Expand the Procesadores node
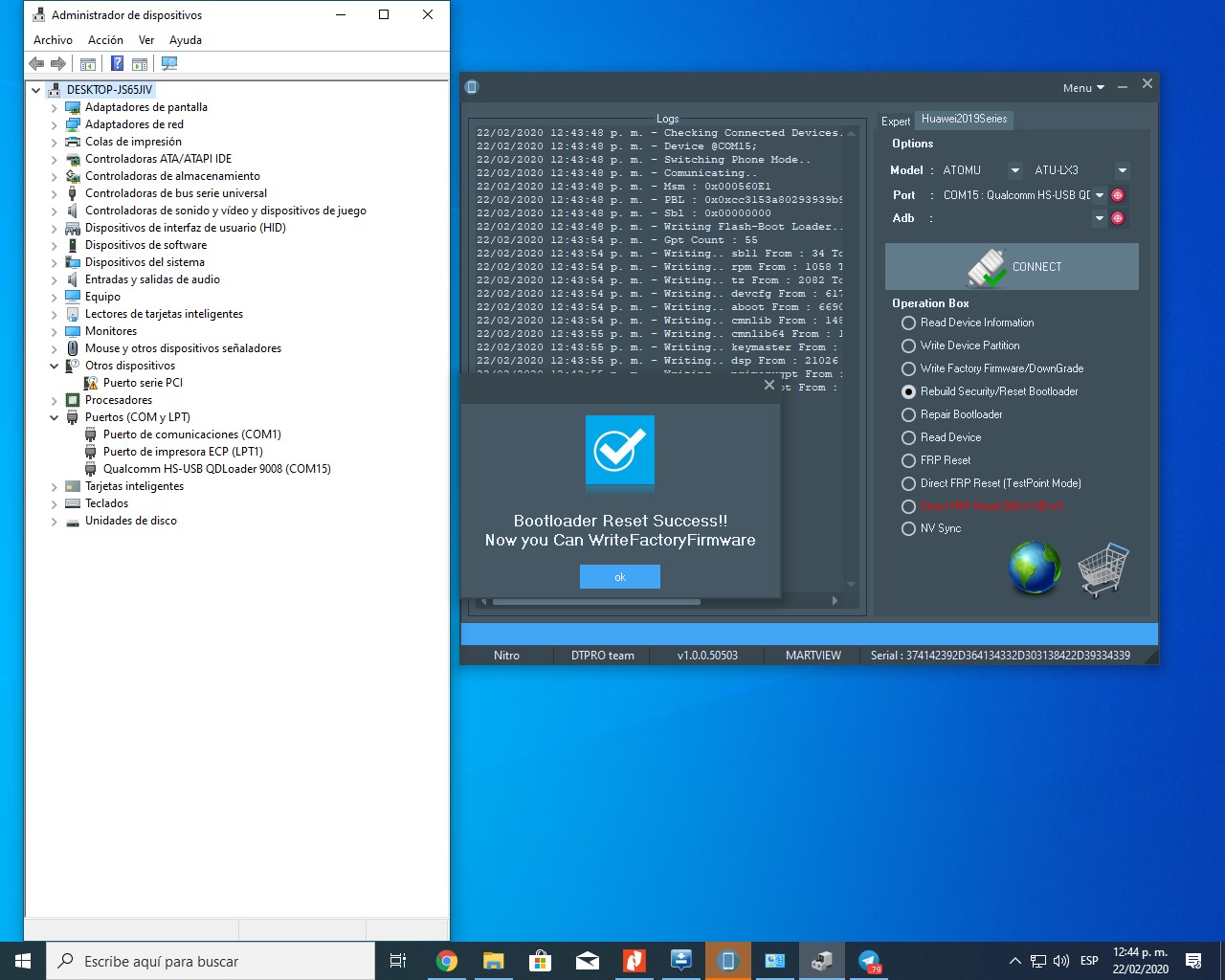The height and width of the screenshot is (980, 1225). 55,400
